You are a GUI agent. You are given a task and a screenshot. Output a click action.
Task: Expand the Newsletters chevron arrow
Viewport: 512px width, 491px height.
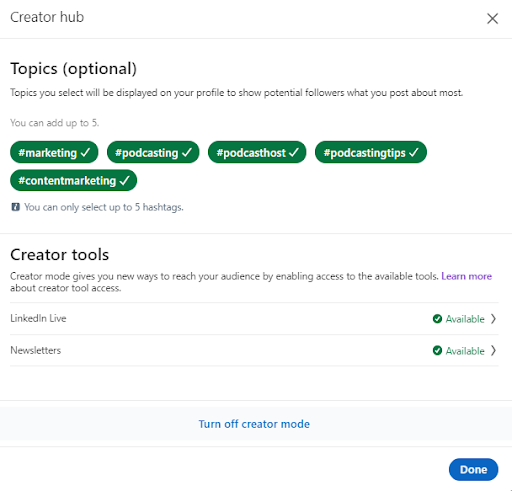493,350
